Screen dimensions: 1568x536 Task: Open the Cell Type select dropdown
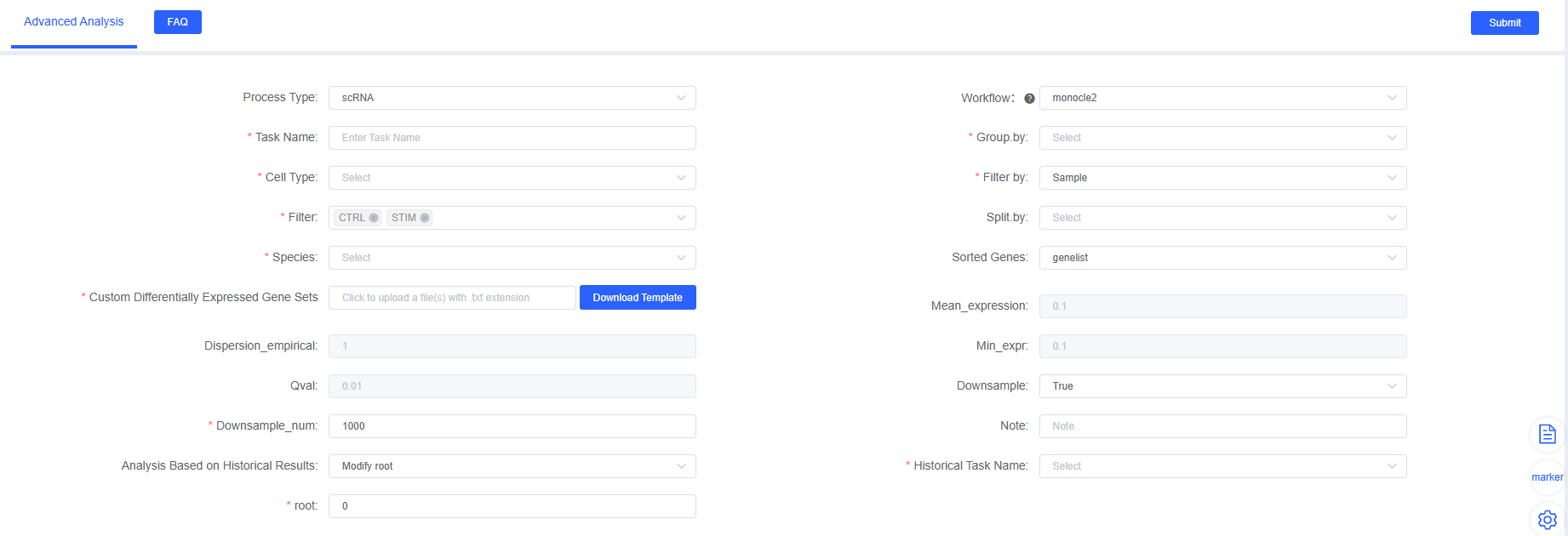point(512,178)
